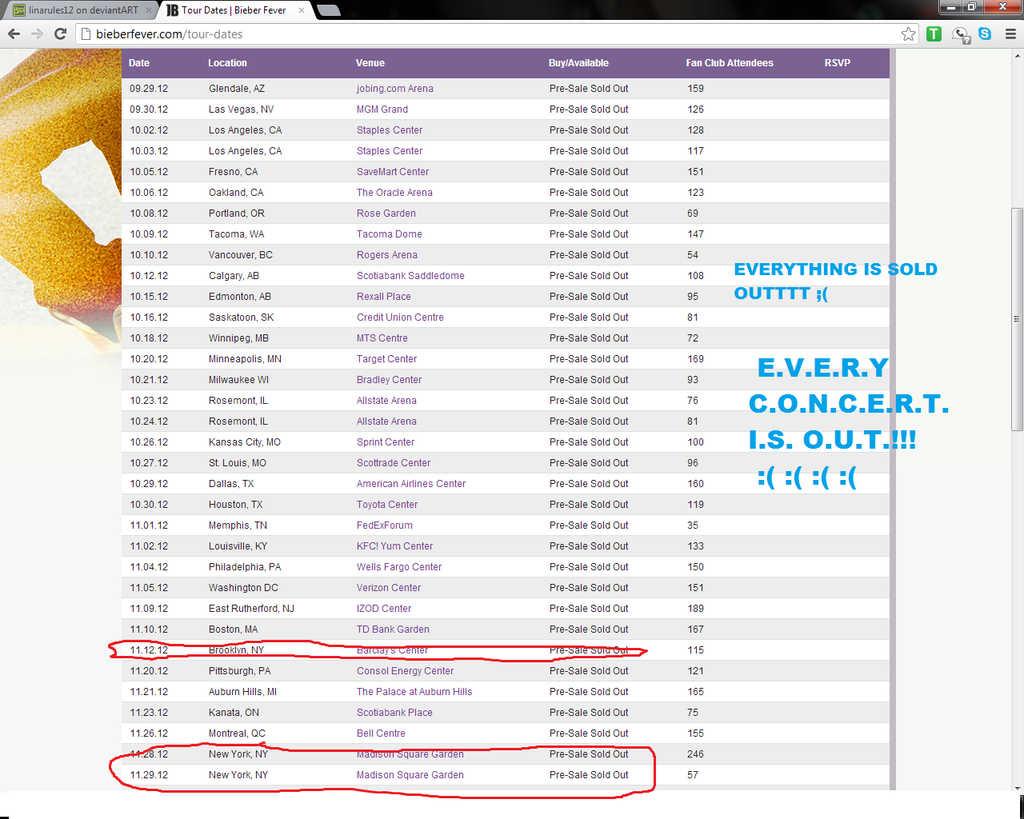Image resolution: width=1024 pixels, height=819 pixels.
Task: Open The Palace at Auburn Hills link
Action: [414, 692]
